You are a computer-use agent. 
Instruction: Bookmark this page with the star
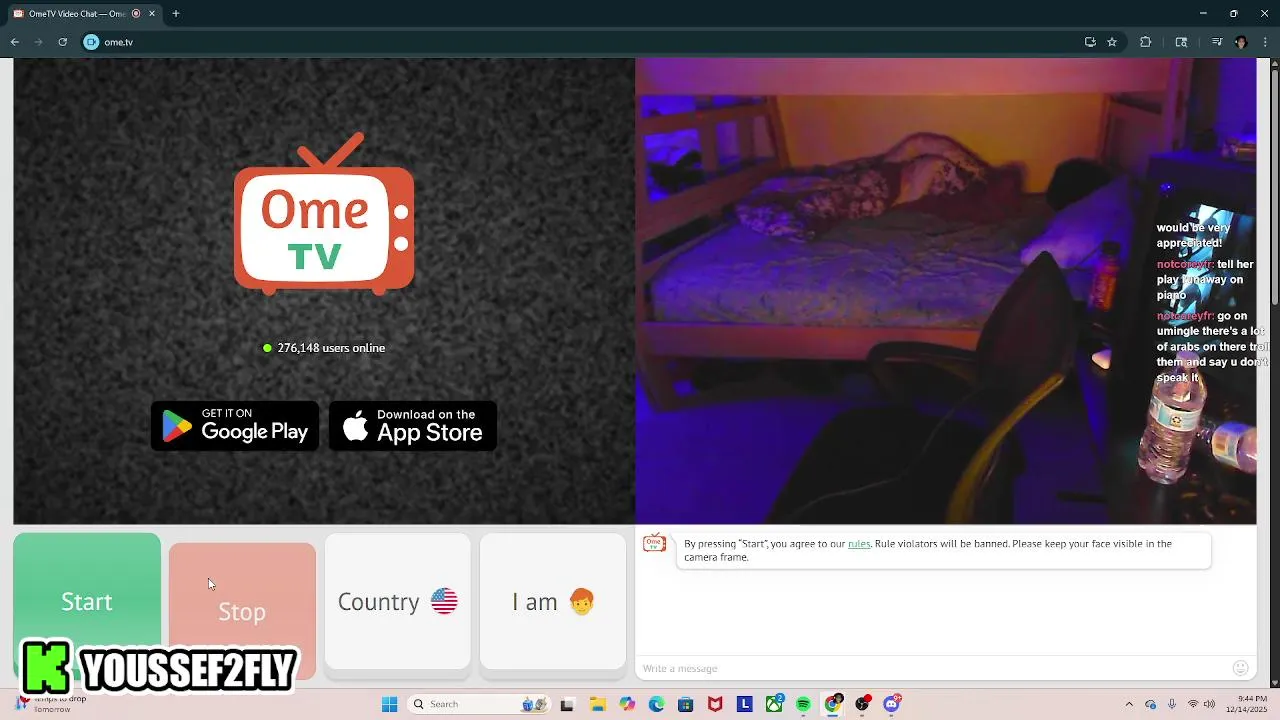click(x=1112, y=42)
